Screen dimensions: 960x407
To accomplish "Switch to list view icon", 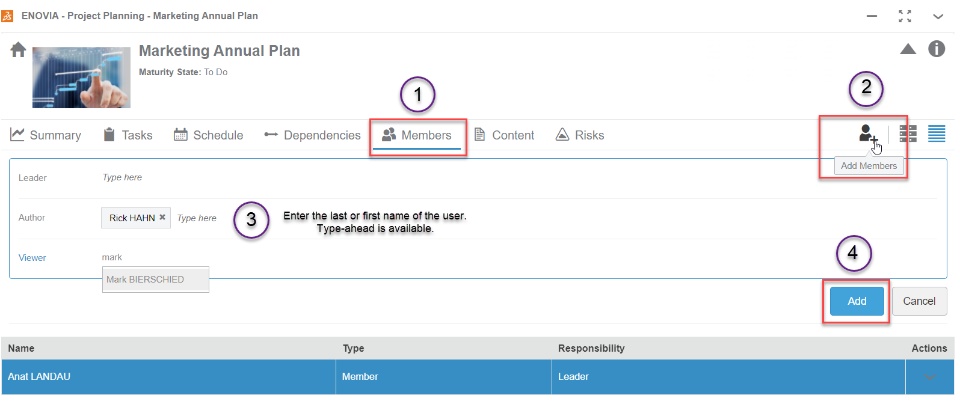I will (x=936, y=134).
